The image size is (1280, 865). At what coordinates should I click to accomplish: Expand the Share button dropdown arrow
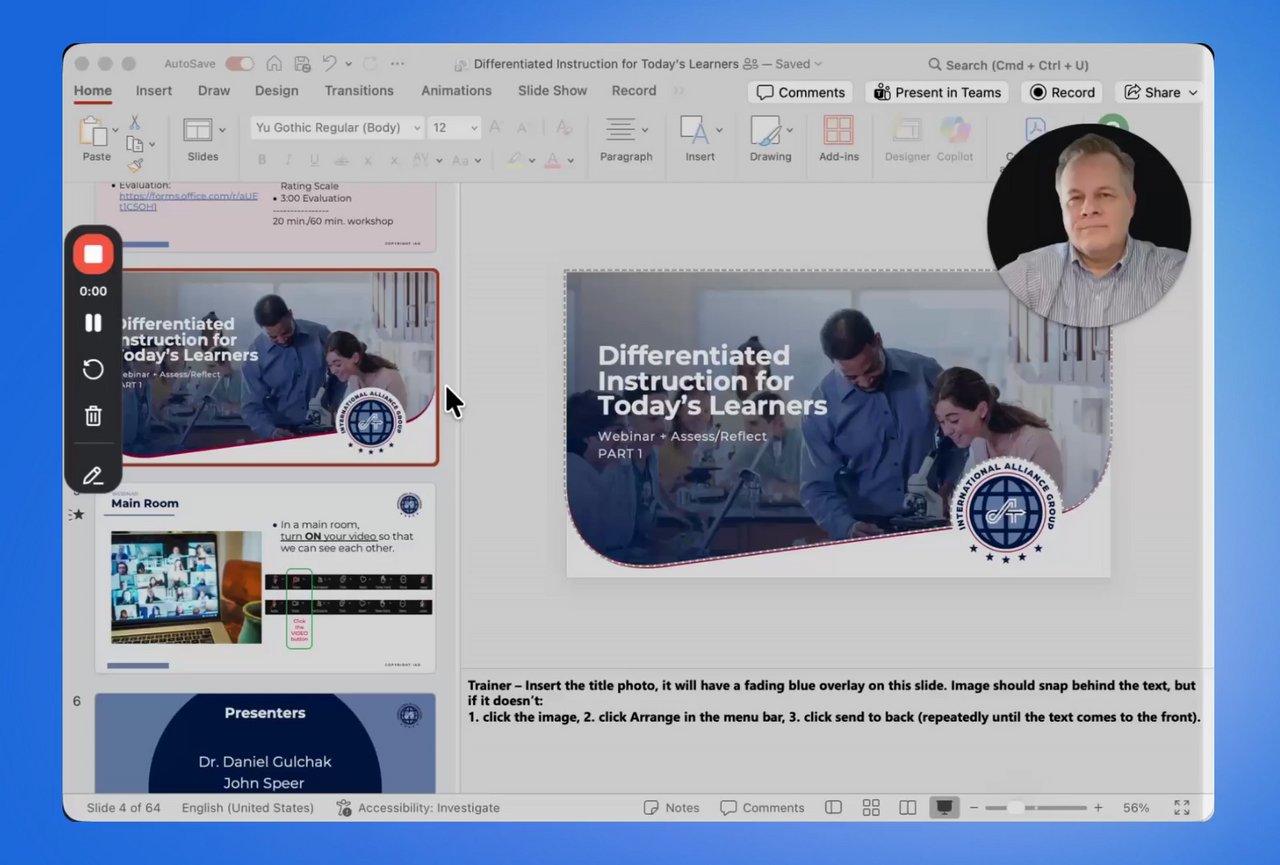point(1193,93)
